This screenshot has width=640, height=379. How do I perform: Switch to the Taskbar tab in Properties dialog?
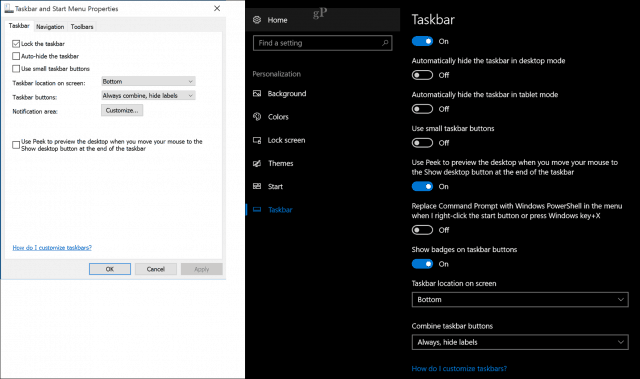(x=19, y=26)
